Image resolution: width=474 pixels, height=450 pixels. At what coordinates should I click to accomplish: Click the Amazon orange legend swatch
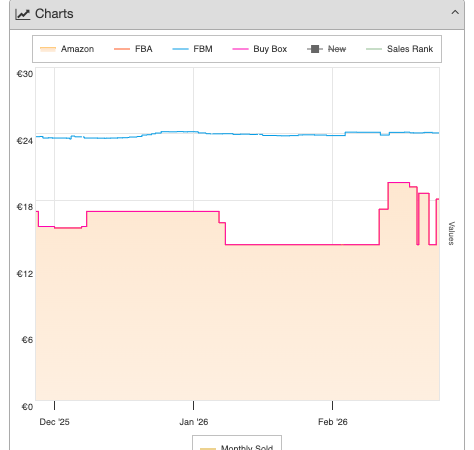[48, 49]
